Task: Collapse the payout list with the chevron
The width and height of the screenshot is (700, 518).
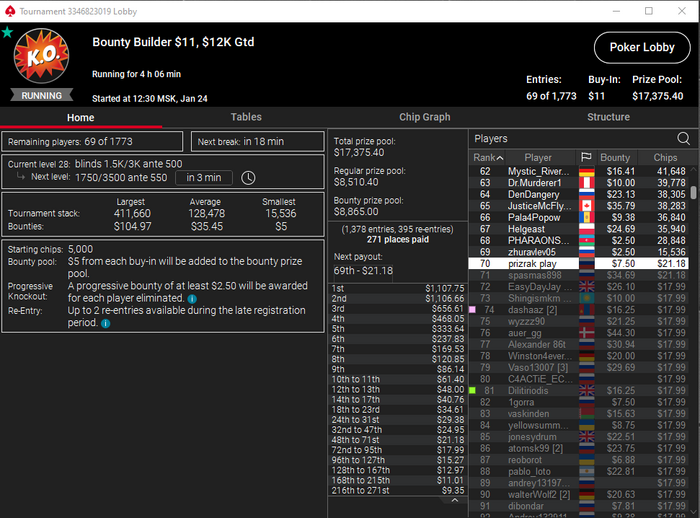Action: point(454,501)
